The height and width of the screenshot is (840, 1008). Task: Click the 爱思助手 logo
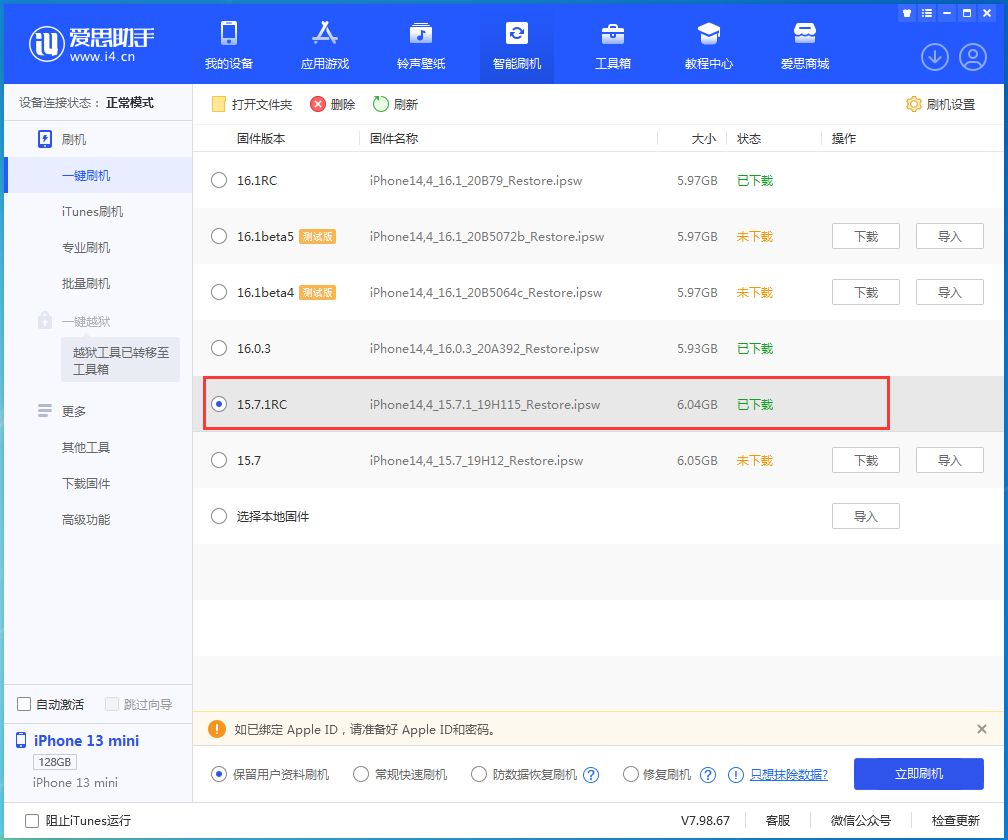click(x=92, y=44)
